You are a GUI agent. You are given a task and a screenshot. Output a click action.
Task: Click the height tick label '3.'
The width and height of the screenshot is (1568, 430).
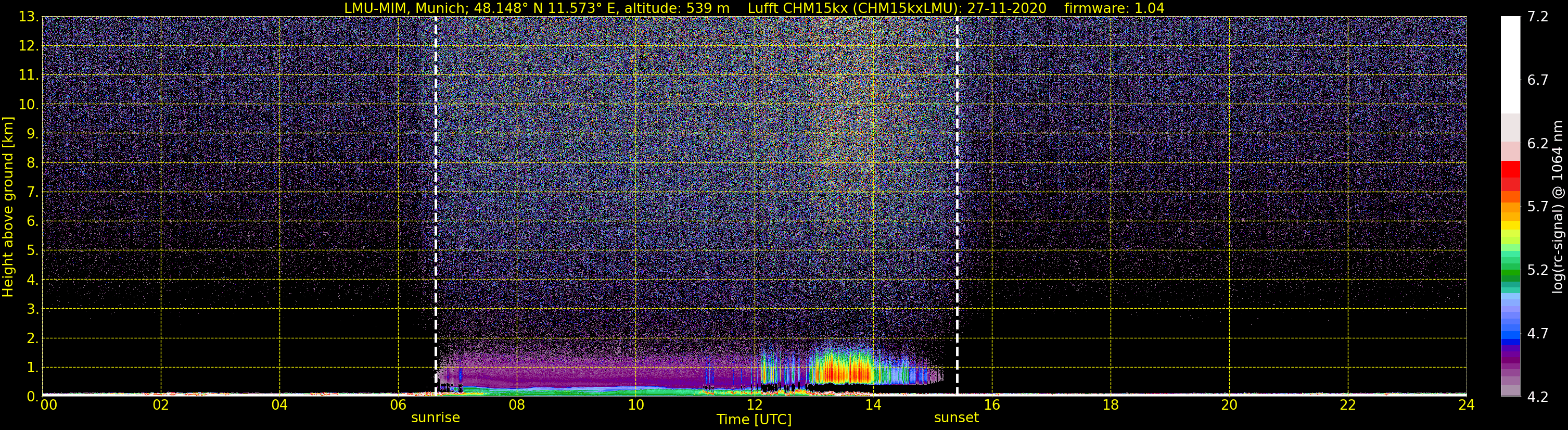click(x=32, y=309)
